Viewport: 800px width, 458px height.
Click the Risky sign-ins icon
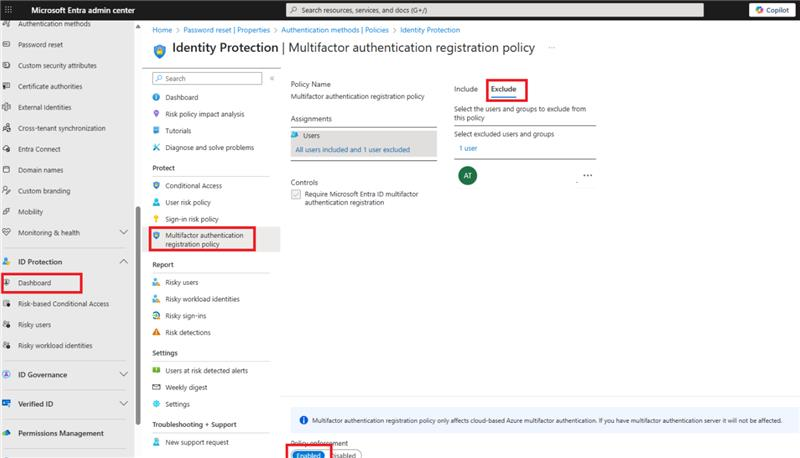coord(156,316)
